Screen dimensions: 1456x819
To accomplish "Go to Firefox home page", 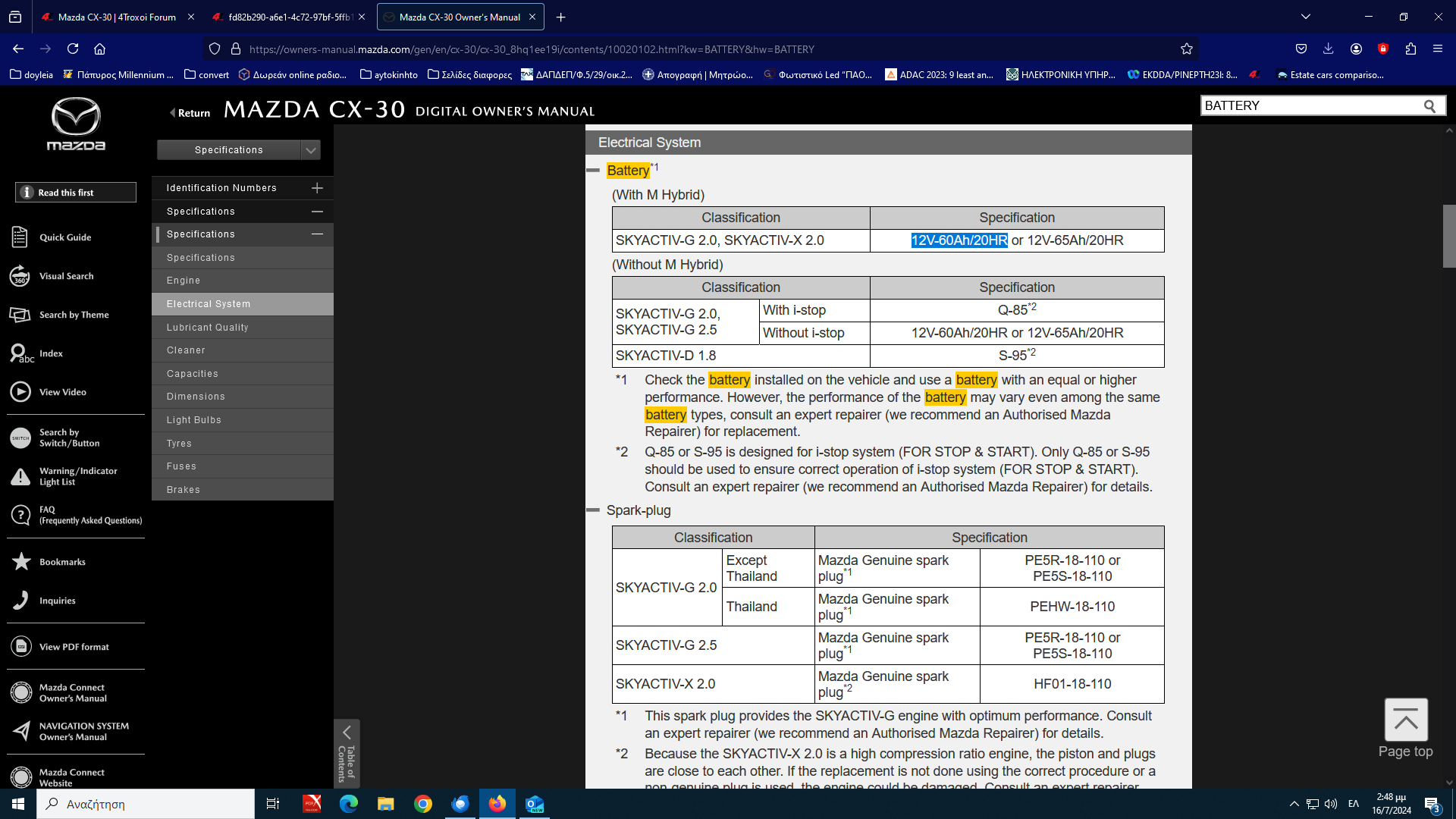I will point(99,49).
